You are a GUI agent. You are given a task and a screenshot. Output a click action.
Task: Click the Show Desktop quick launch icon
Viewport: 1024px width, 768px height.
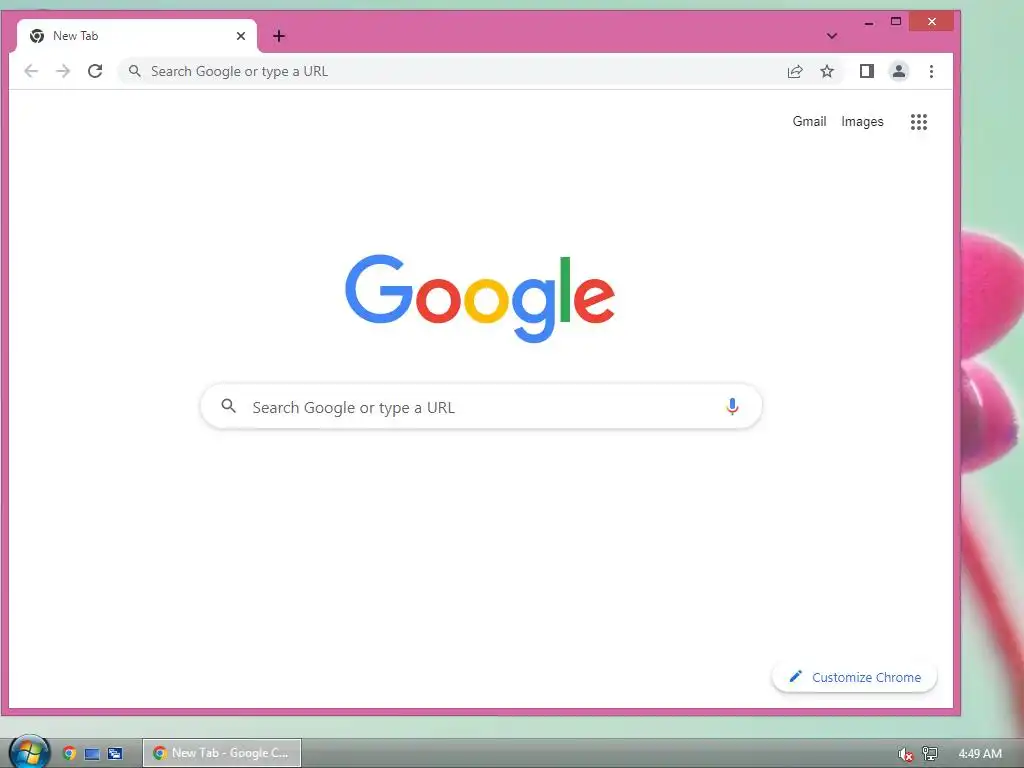92,754
